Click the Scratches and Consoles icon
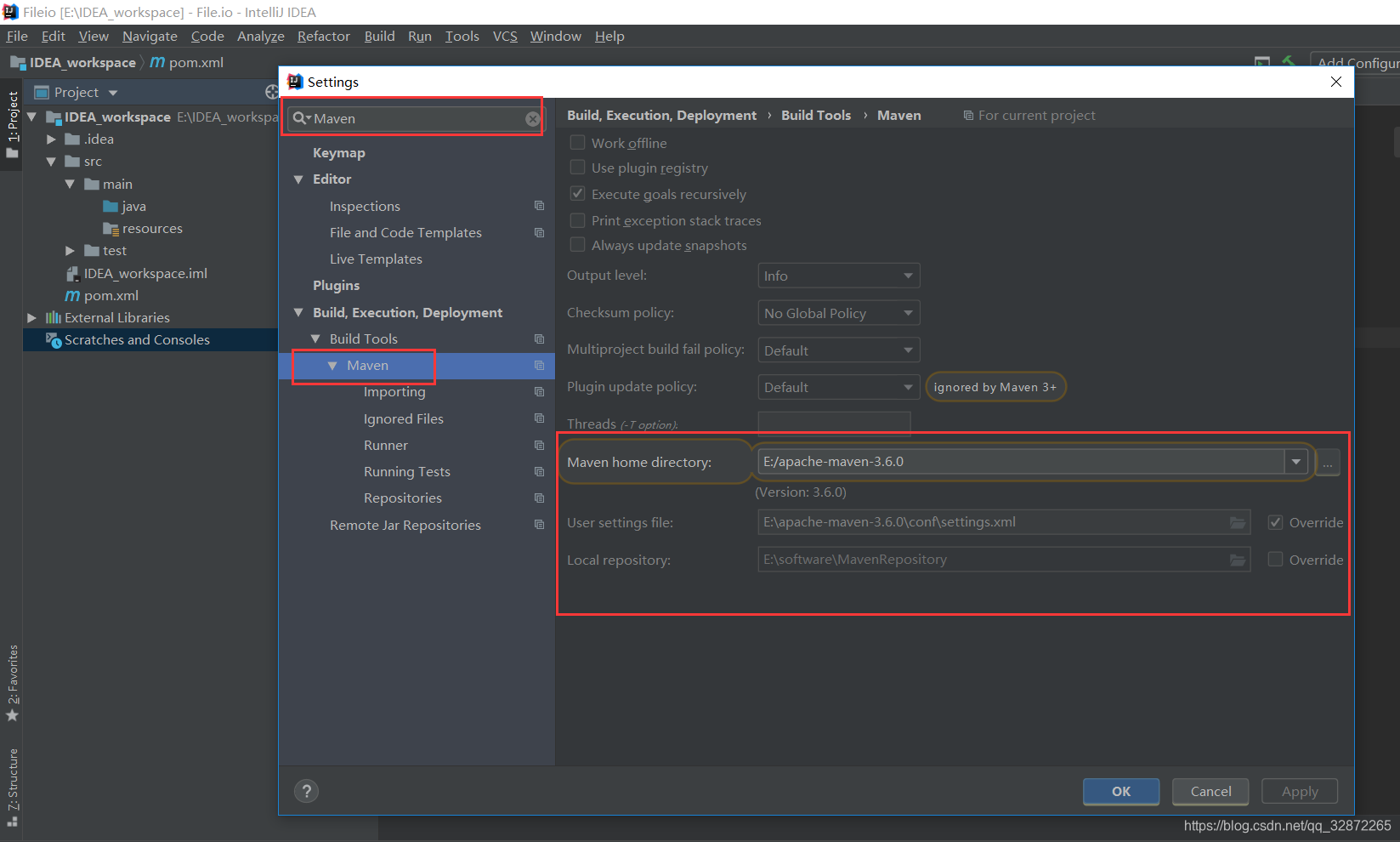 point(54,339)
